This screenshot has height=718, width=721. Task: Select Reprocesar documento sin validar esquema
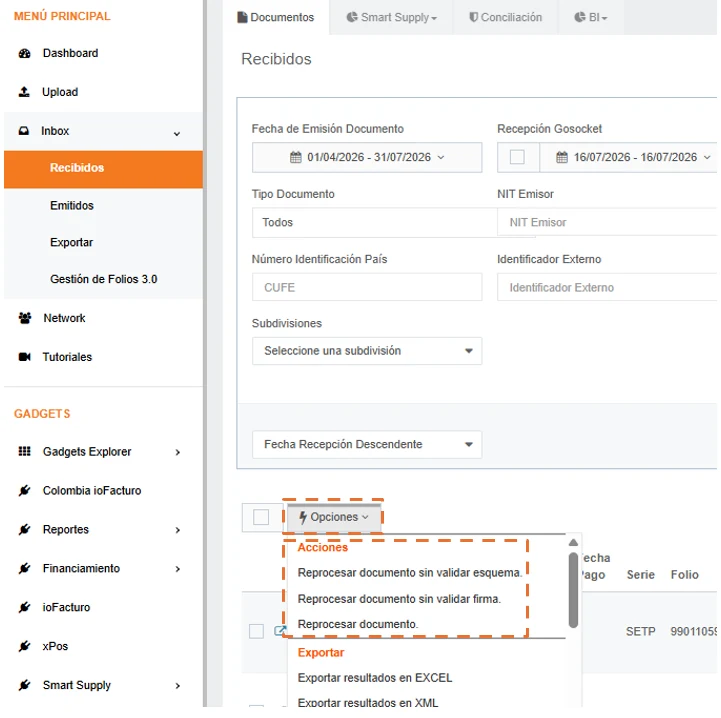tap(410, 573)
